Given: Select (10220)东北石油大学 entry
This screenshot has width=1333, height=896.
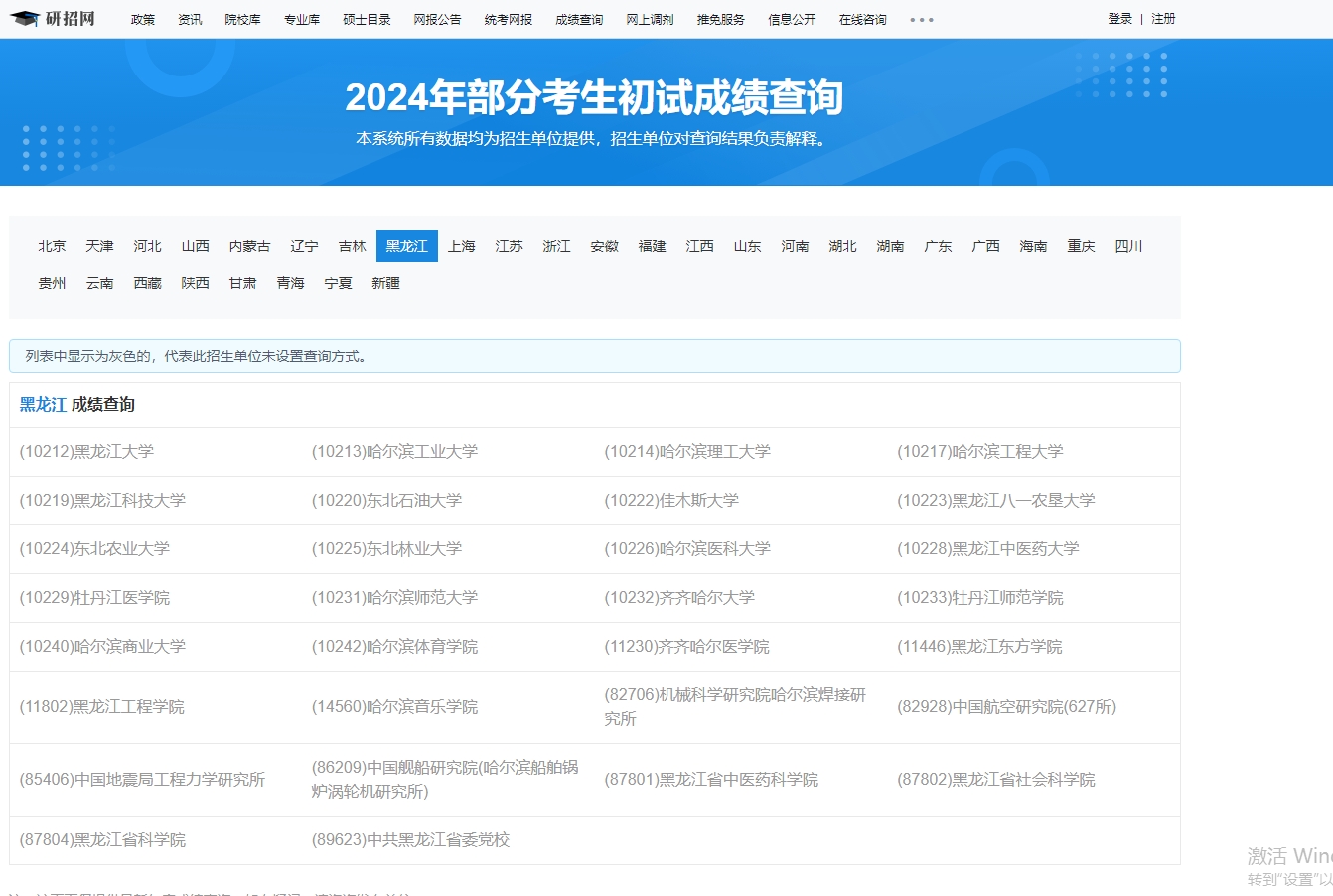Looking at the screenshot, I should tap(387, 501).
